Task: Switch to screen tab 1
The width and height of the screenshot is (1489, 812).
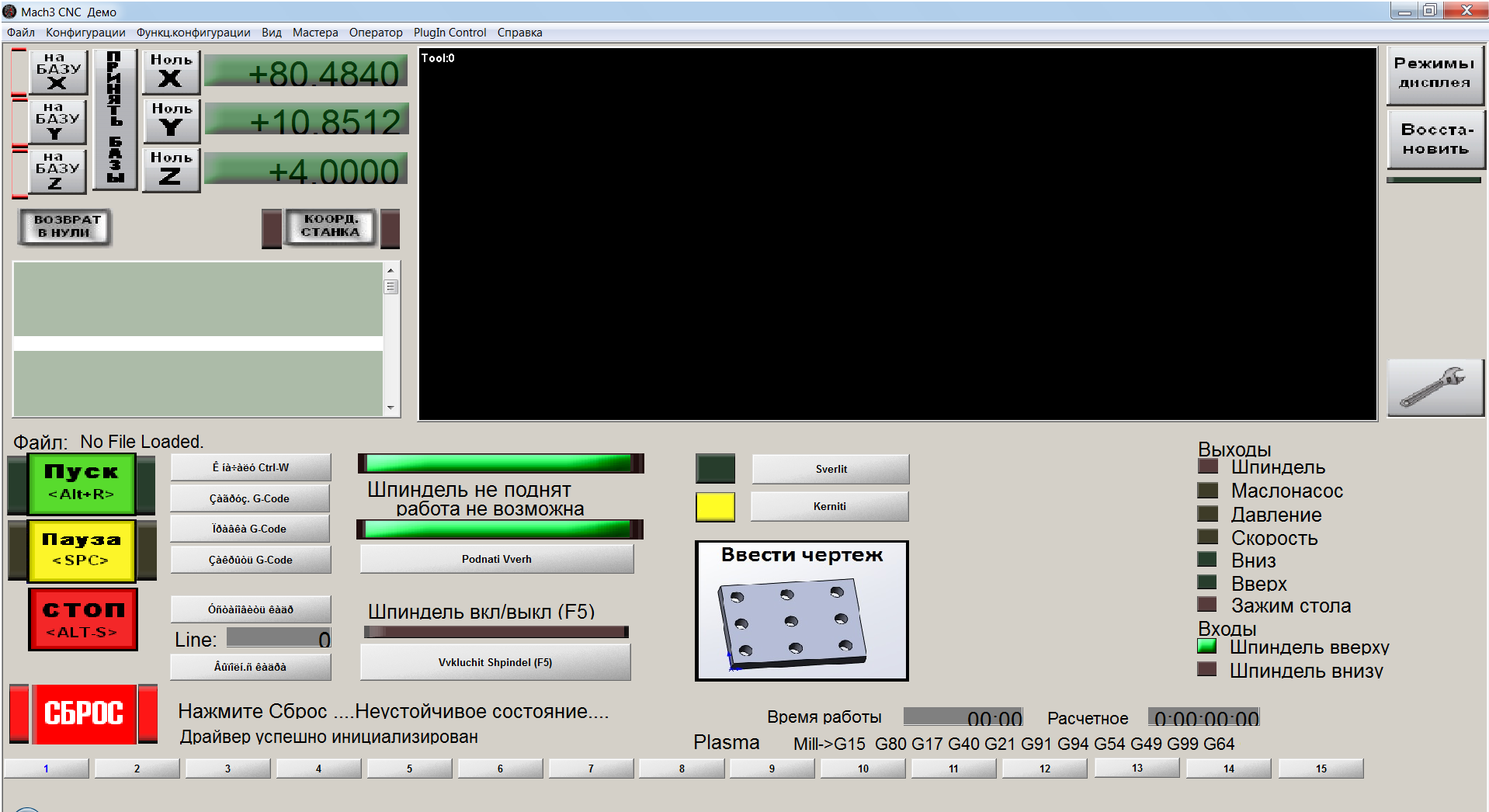Action: 47,769
